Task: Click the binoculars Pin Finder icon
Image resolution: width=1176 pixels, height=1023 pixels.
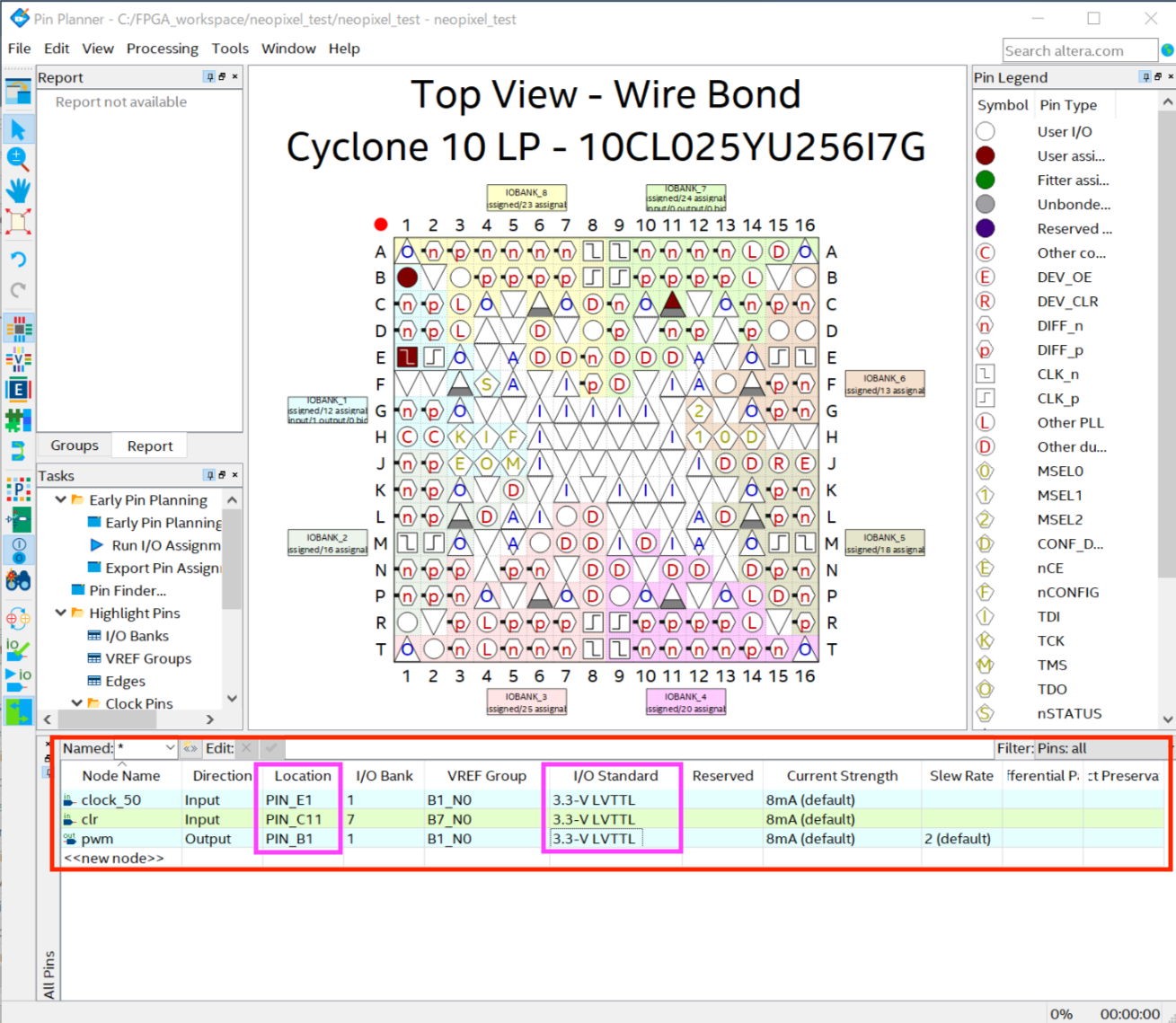Action: 18,580
